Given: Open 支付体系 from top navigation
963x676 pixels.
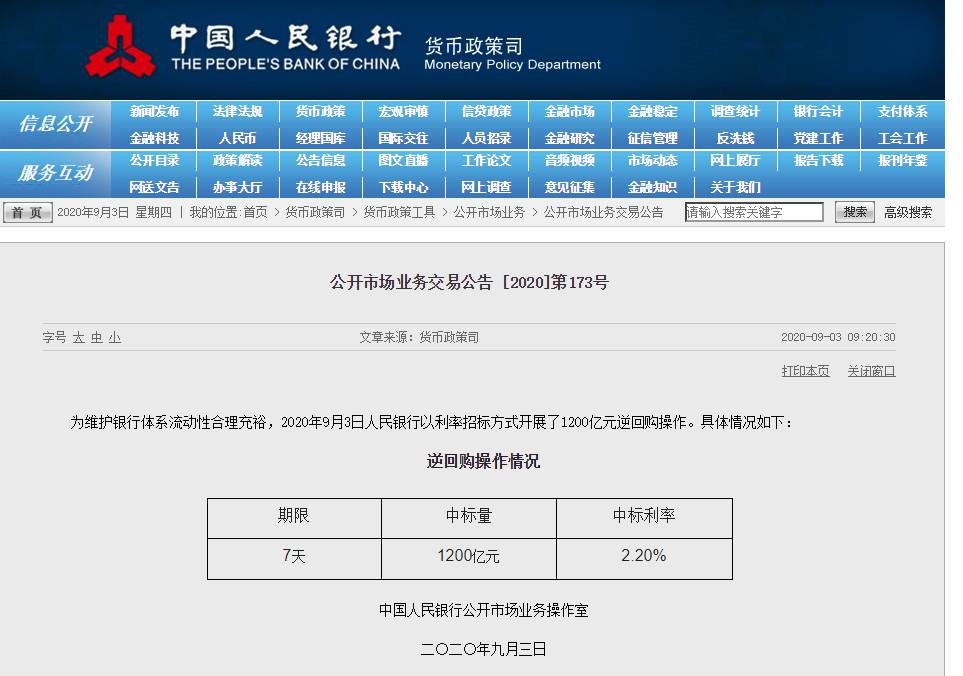Looking at the screenshot, I should [902, 112].
